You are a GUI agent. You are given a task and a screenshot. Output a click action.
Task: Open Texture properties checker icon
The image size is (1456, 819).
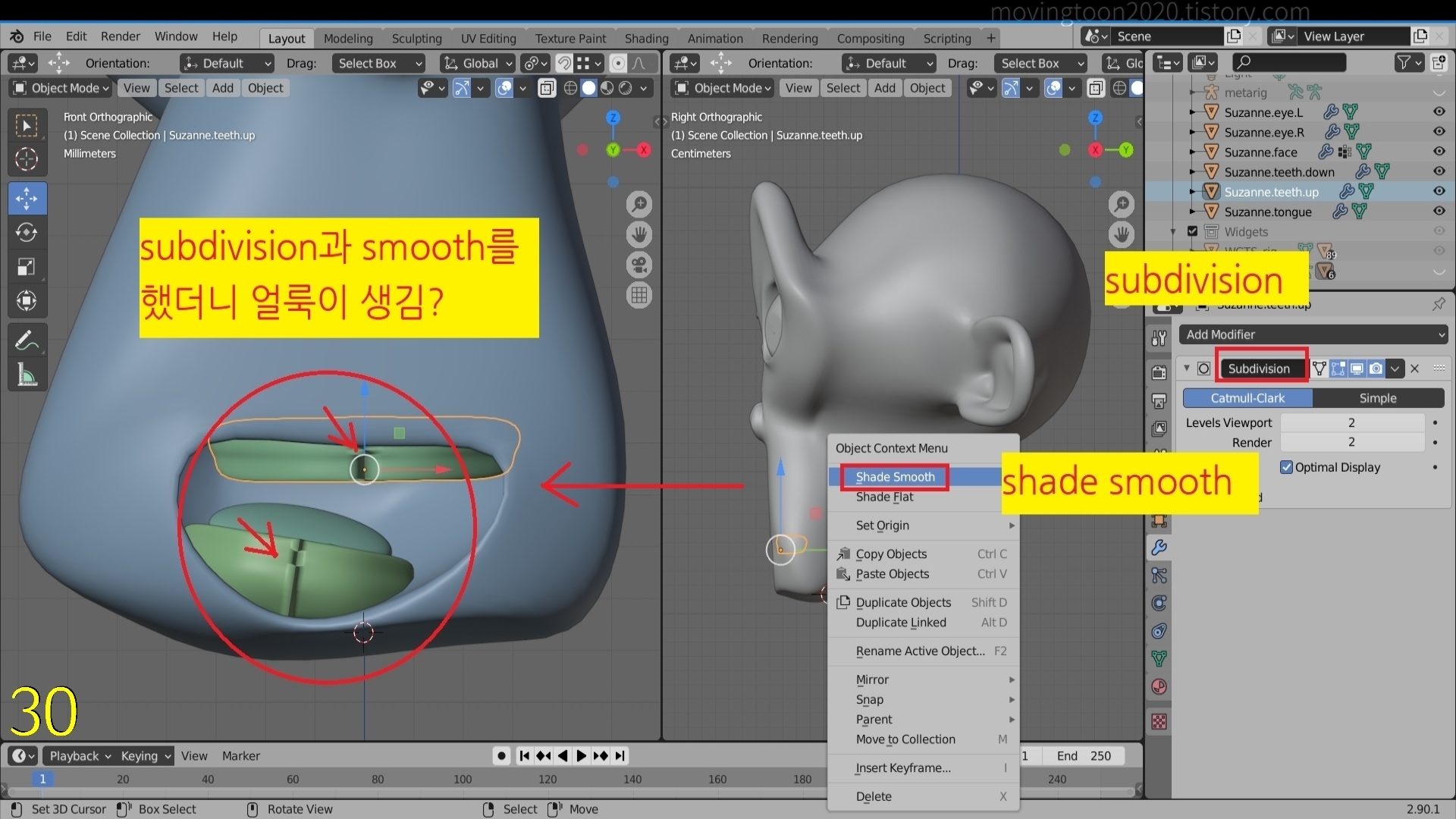pos(1159,721)
